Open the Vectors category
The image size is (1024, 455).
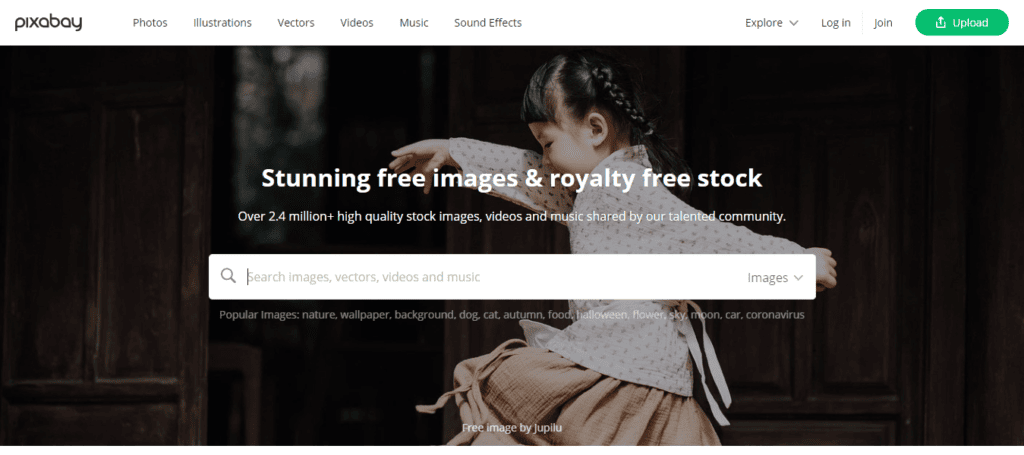click(x=296, y=23)
